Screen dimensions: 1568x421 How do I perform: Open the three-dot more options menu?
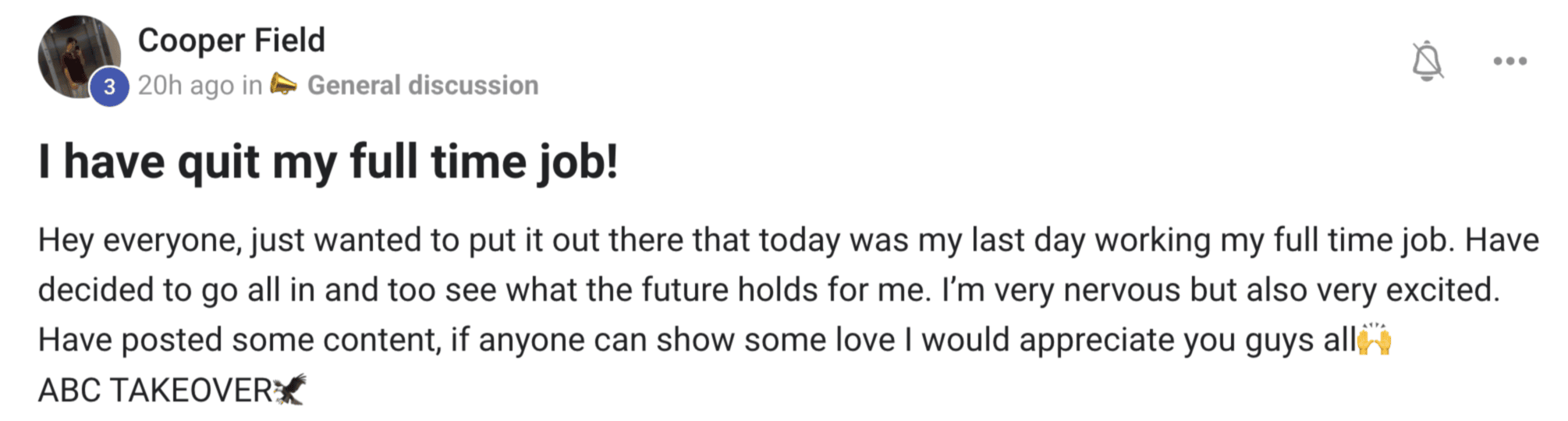[x=1509, y=61]
